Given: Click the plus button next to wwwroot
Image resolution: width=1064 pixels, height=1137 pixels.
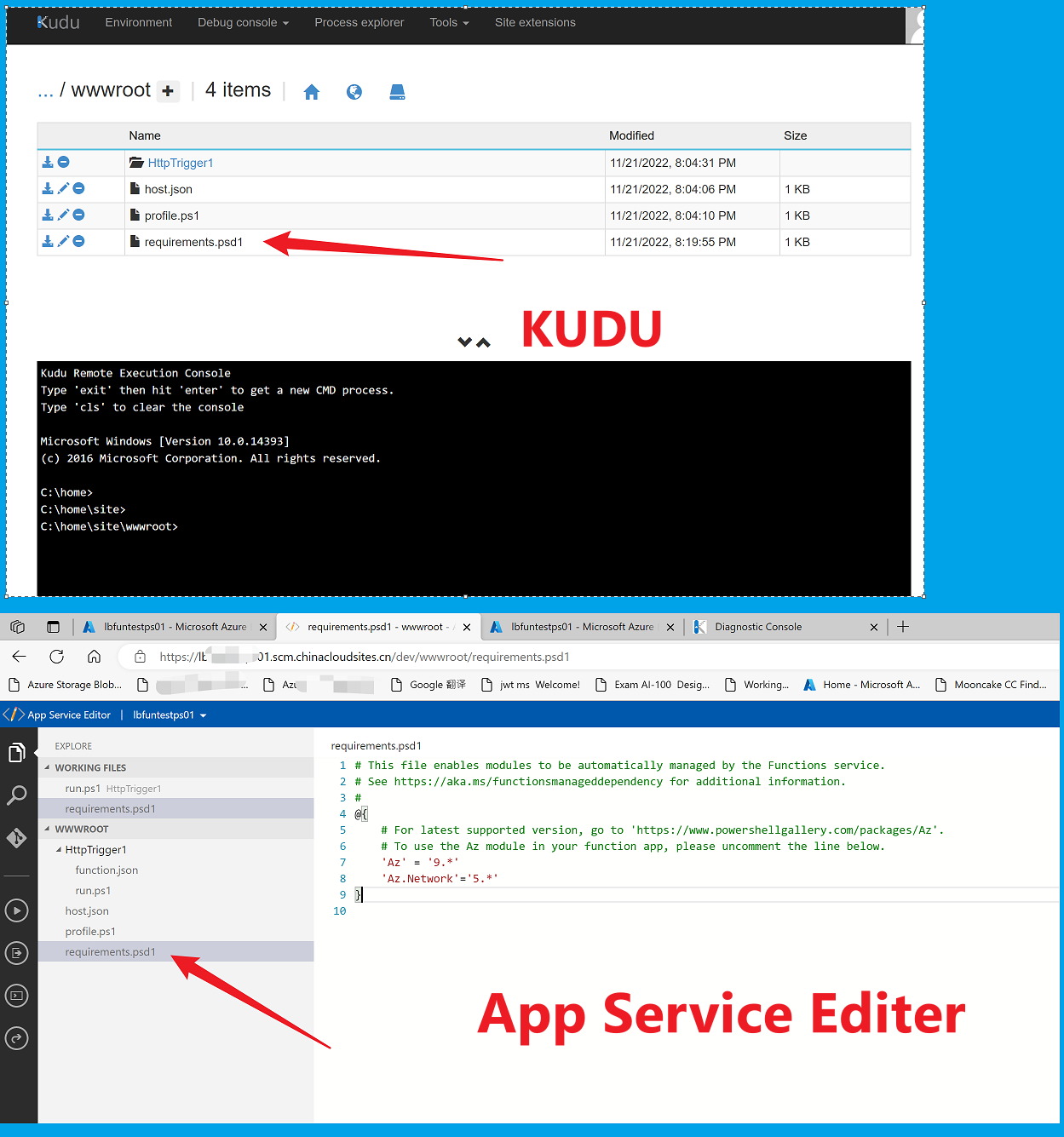Looking at the screenshot, I should tap(168, 91).
